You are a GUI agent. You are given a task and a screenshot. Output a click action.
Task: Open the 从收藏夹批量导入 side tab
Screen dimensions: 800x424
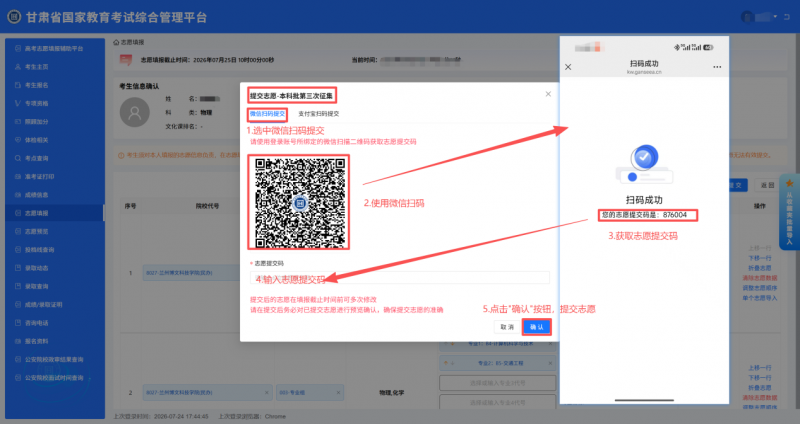789,212
